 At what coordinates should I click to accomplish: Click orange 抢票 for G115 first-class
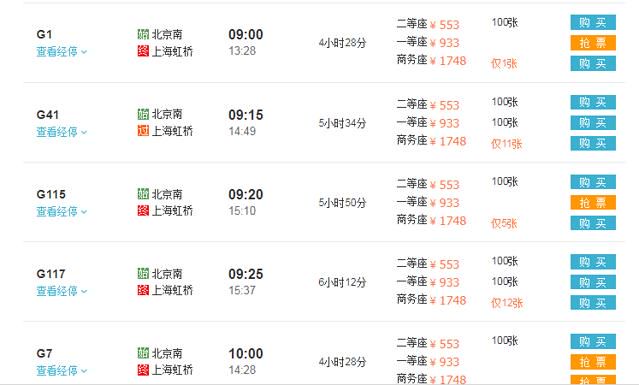tap(593, 202)
